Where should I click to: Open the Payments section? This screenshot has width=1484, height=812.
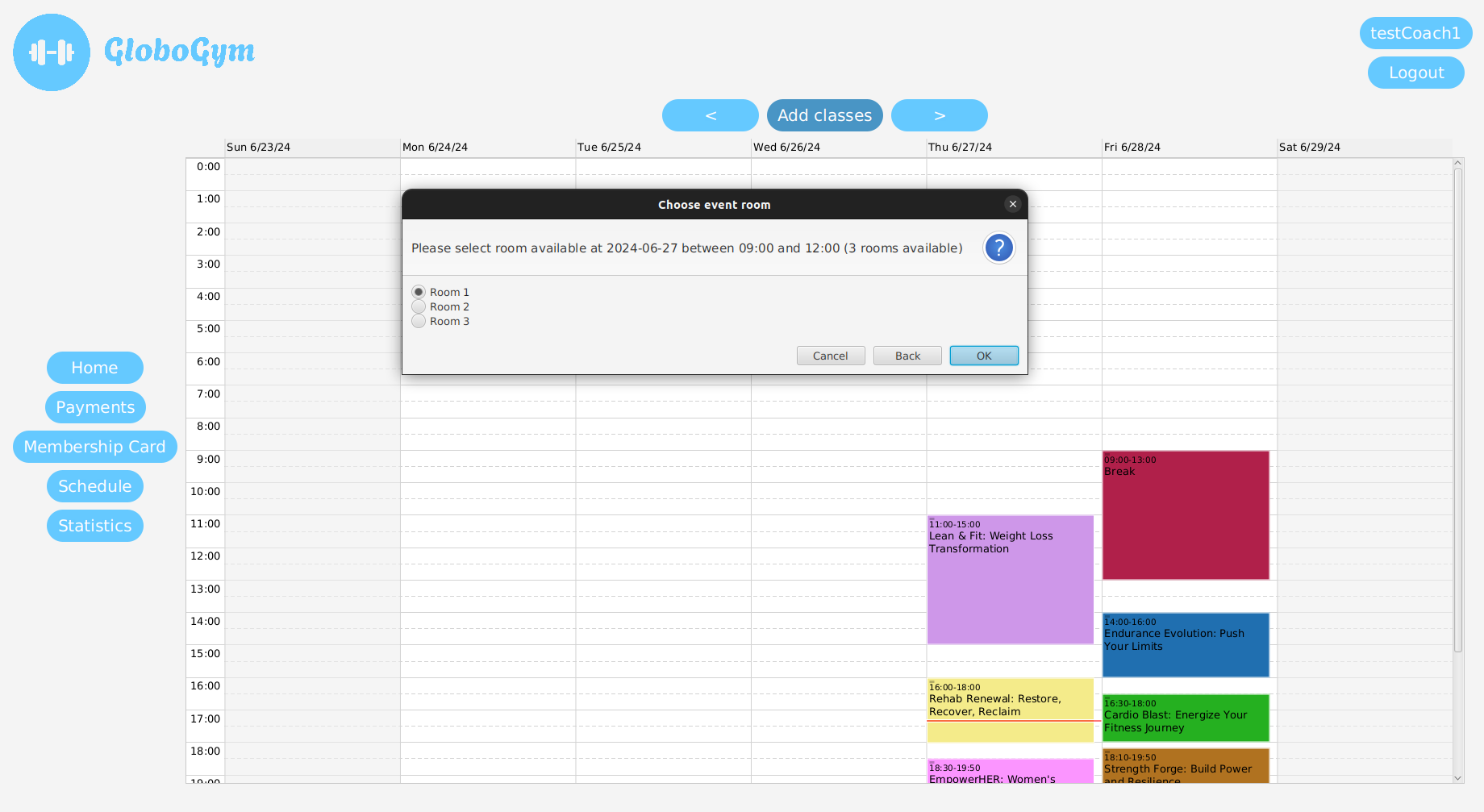tap(95, 407)
